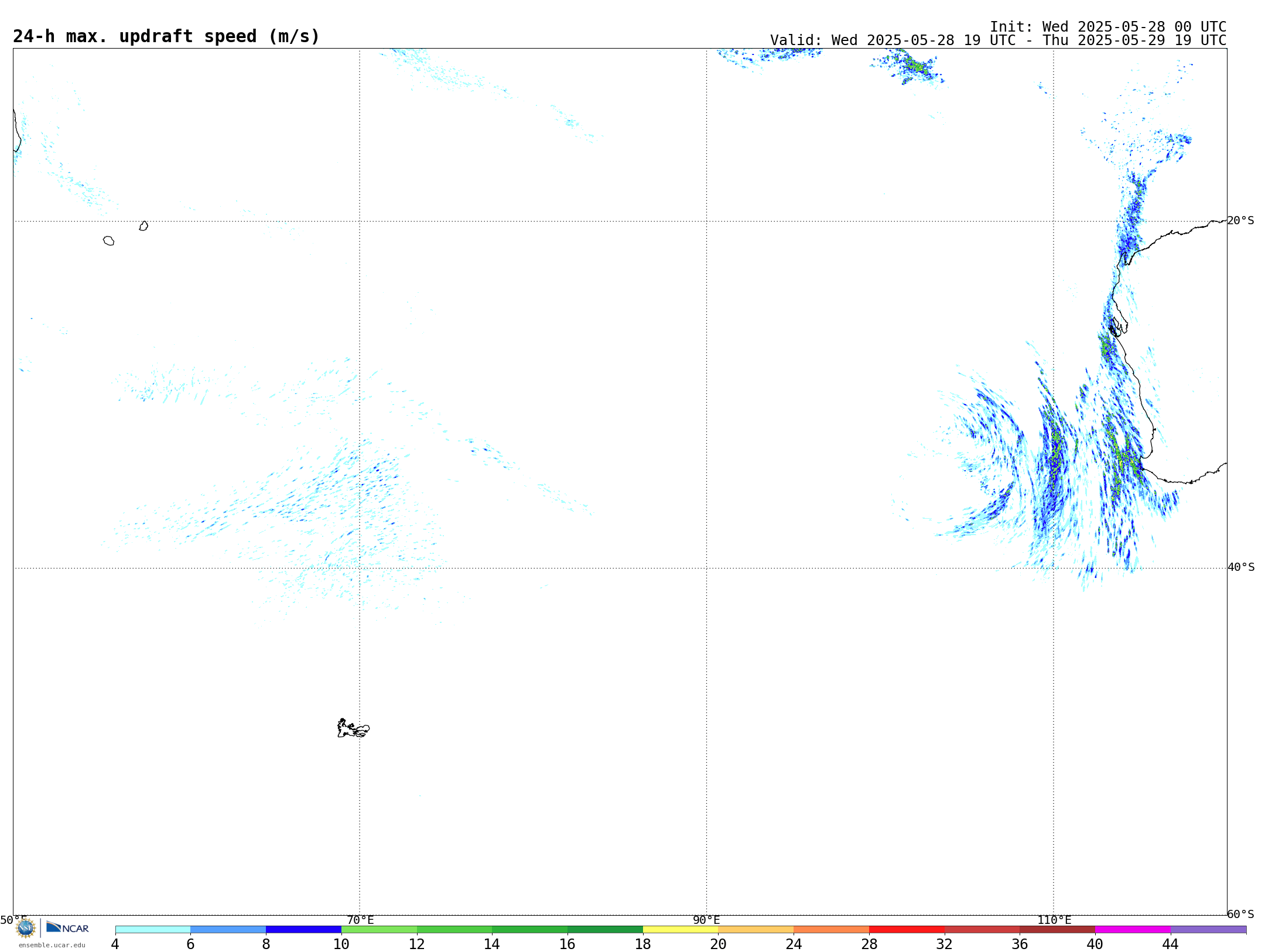The image size is (1265, 952).
Task: Click the colorbar tick label '10'
Action: [x=341, y=944]
